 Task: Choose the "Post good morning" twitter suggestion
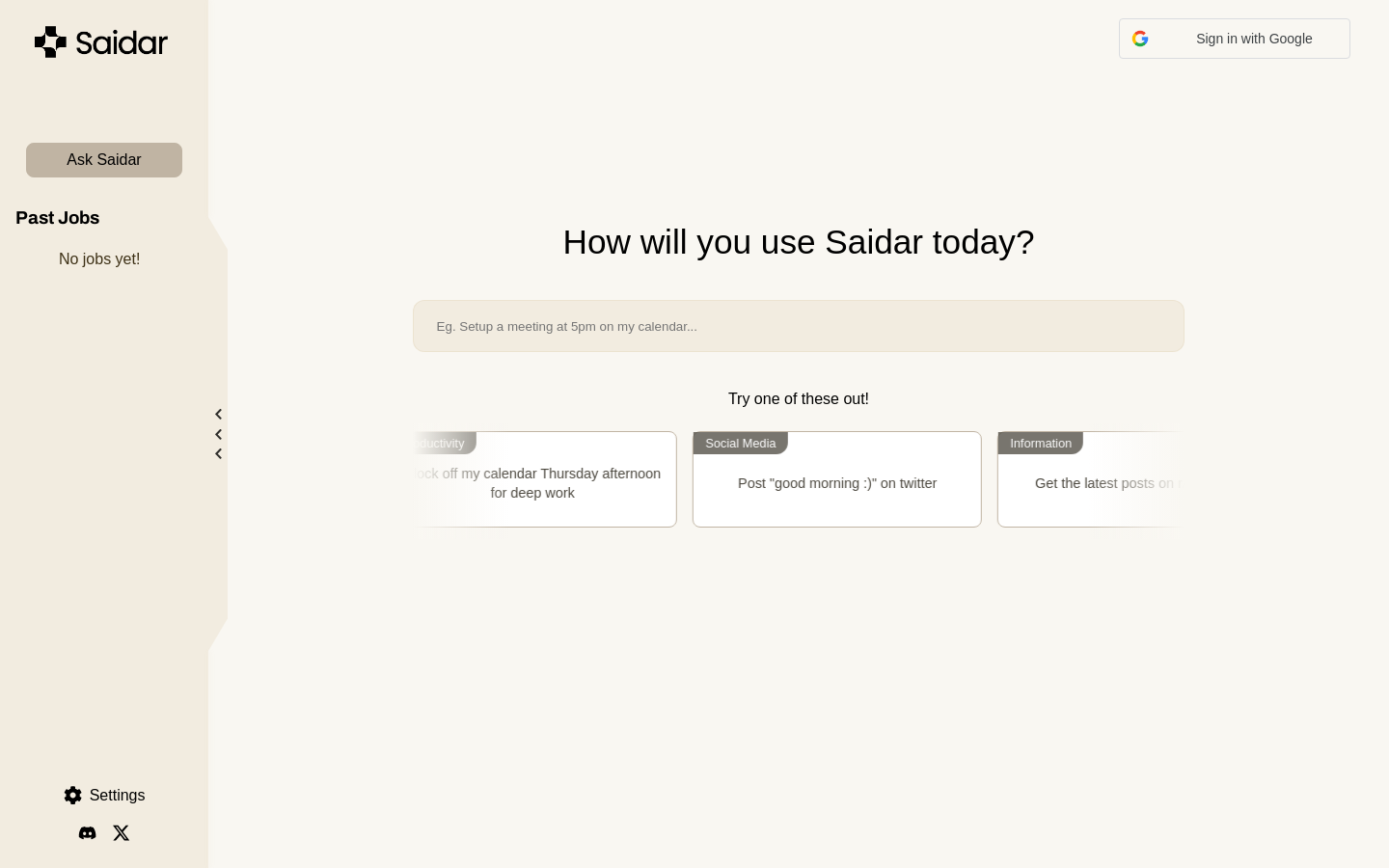[836, 484]
